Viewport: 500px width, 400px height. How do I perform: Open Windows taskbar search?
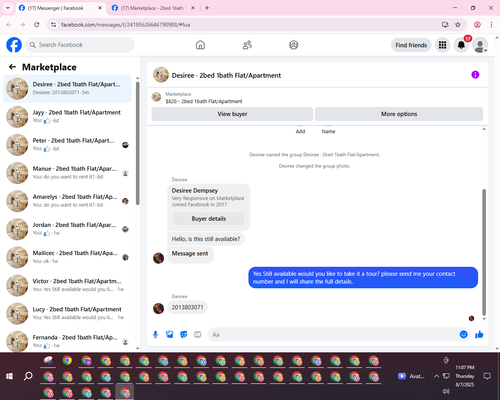click(x=28, y=376)
